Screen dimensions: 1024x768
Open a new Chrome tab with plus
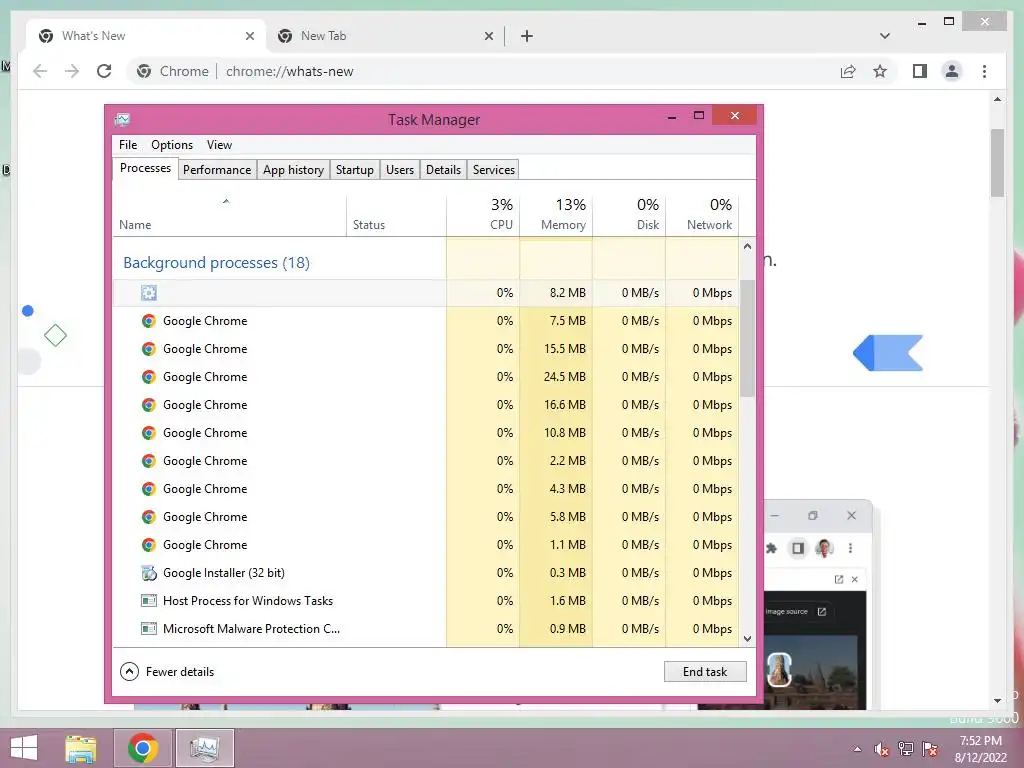526,36
